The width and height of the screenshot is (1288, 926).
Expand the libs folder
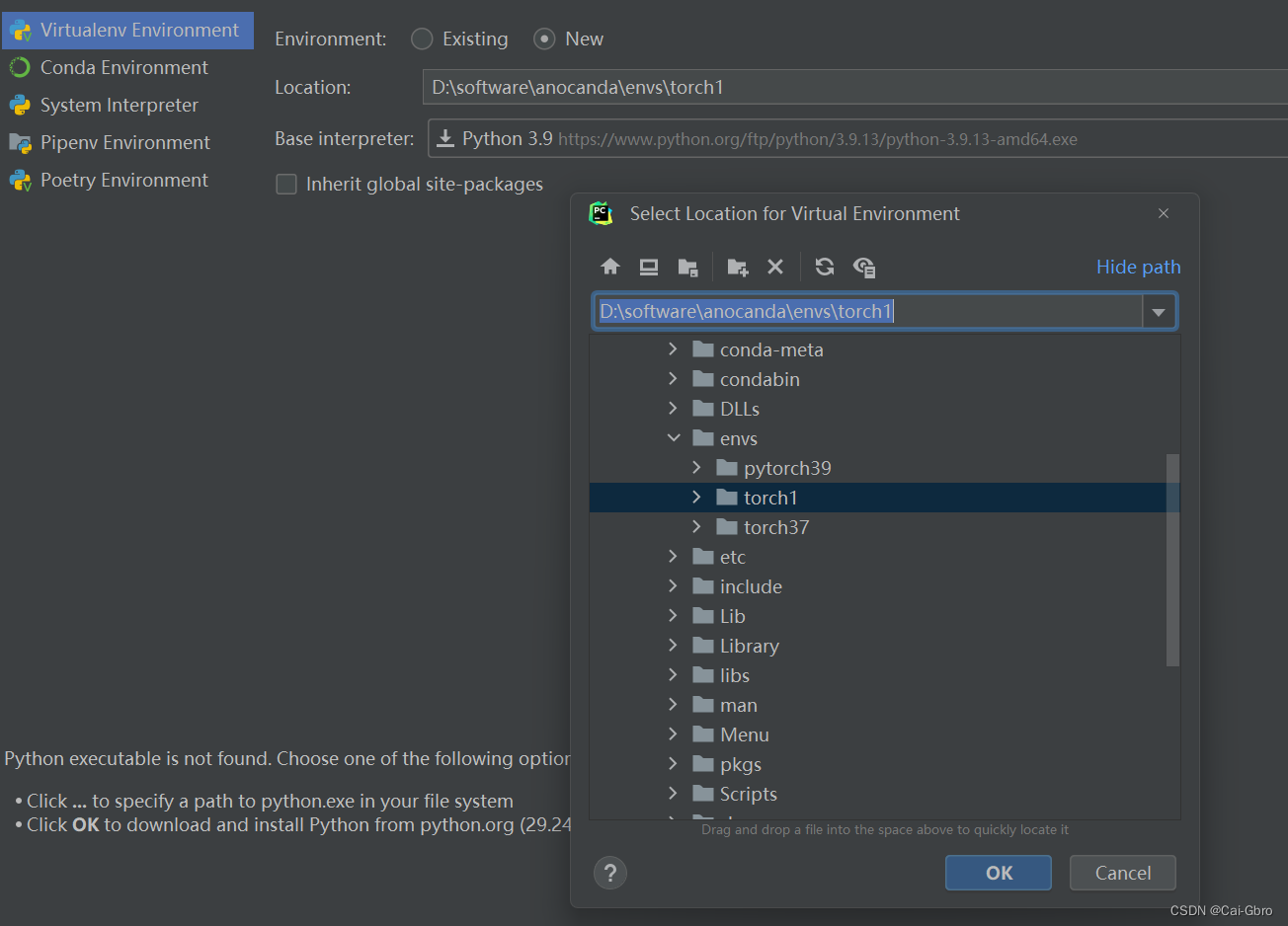tap(673, 675)
